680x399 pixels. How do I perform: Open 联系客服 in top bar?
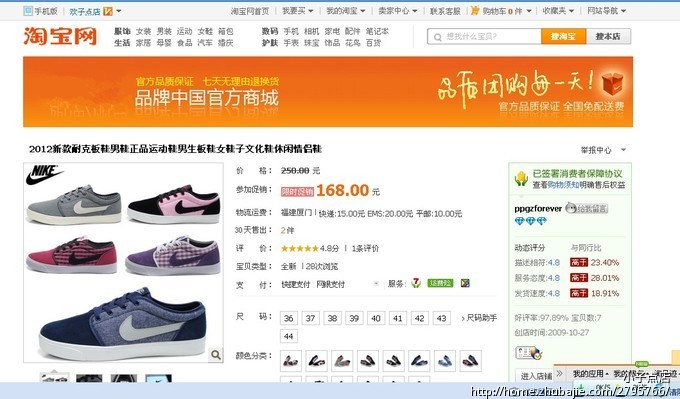click(x=445, y=11)
